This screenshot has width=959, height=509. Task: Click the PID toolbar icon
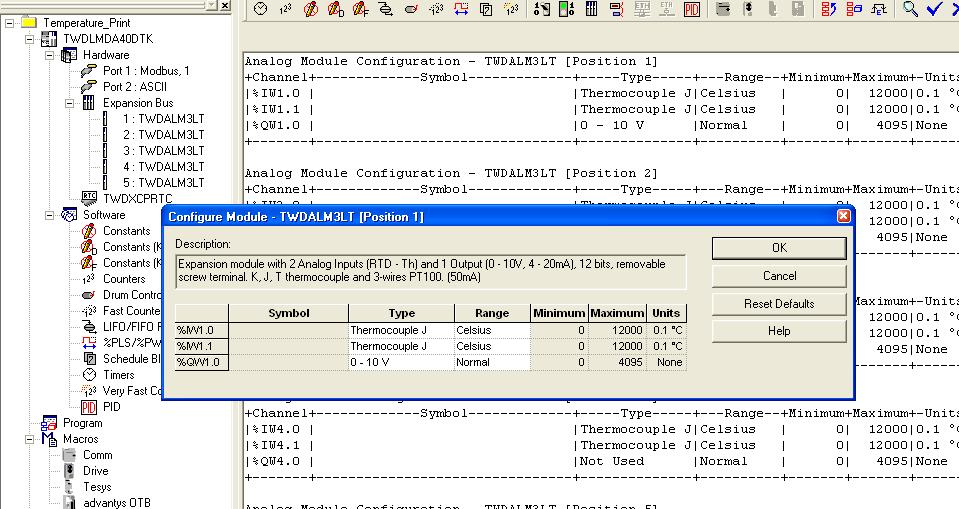[x=692, y=9]
